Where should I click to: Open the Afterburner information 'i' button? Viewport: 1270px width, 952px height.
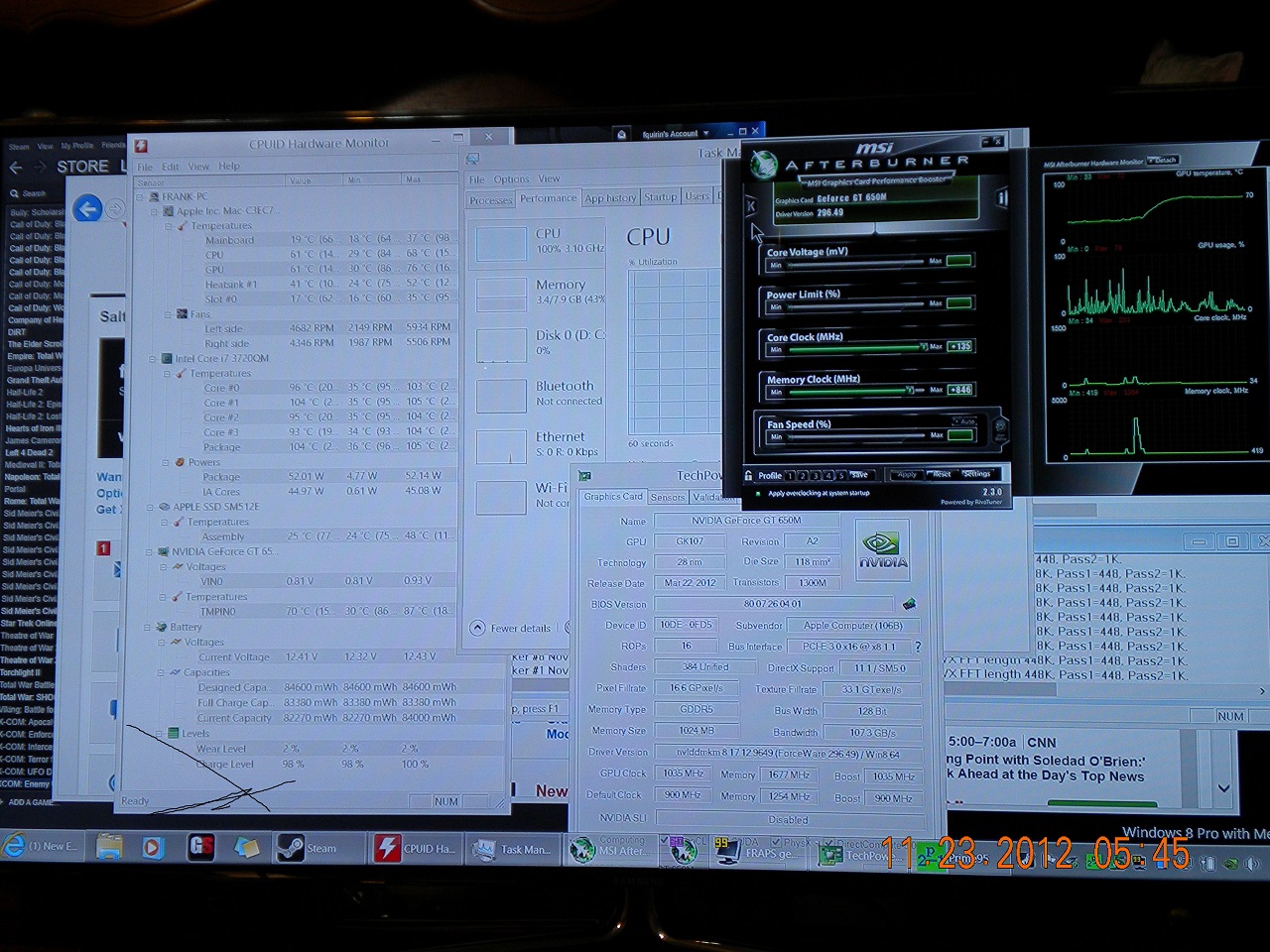point(1001,197)
